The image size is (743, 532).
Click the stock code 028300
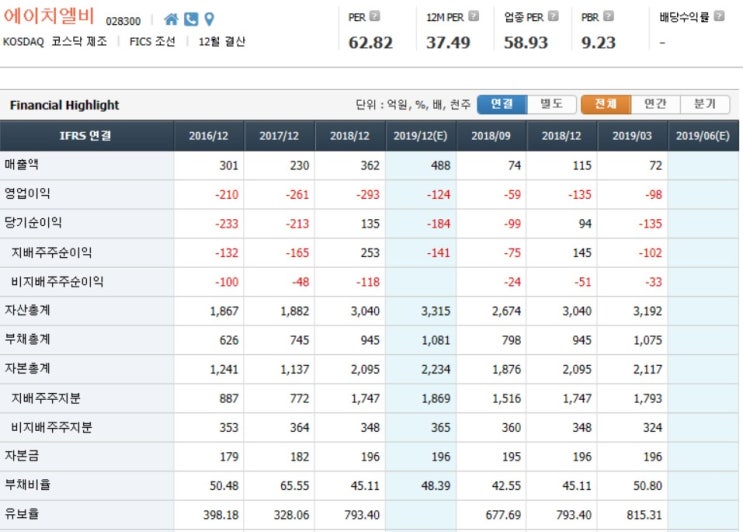click(123, 21)
